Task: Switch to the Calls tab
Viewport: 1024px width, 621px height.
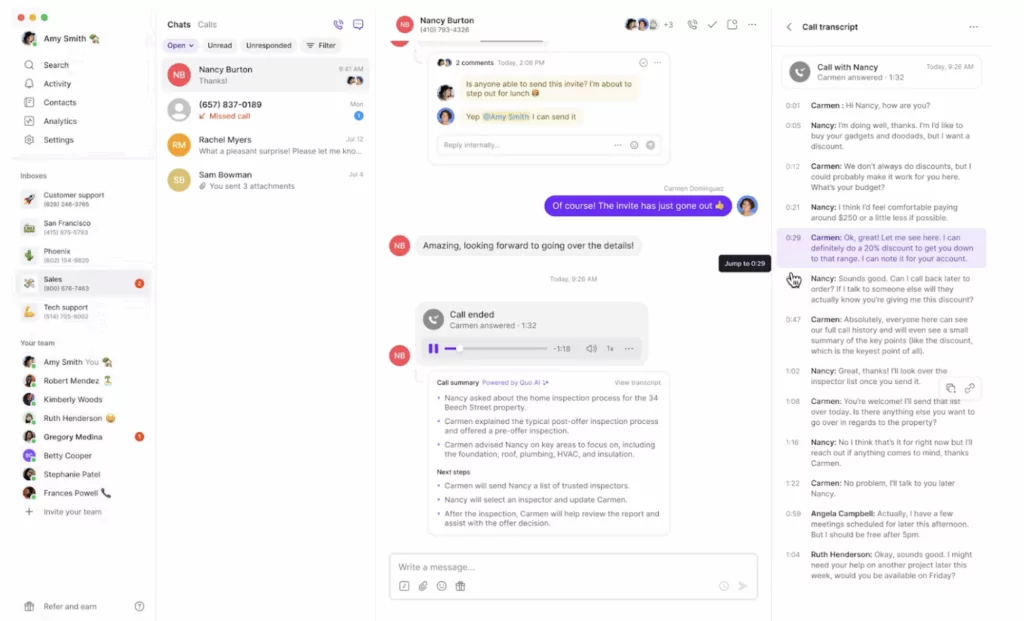Action: pyautogui.click(x=207, y=25)
